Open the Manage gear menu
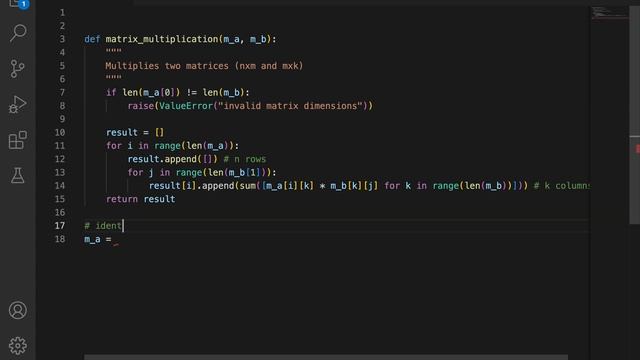This screenshot has height=360, width=640. pos(18,346)
